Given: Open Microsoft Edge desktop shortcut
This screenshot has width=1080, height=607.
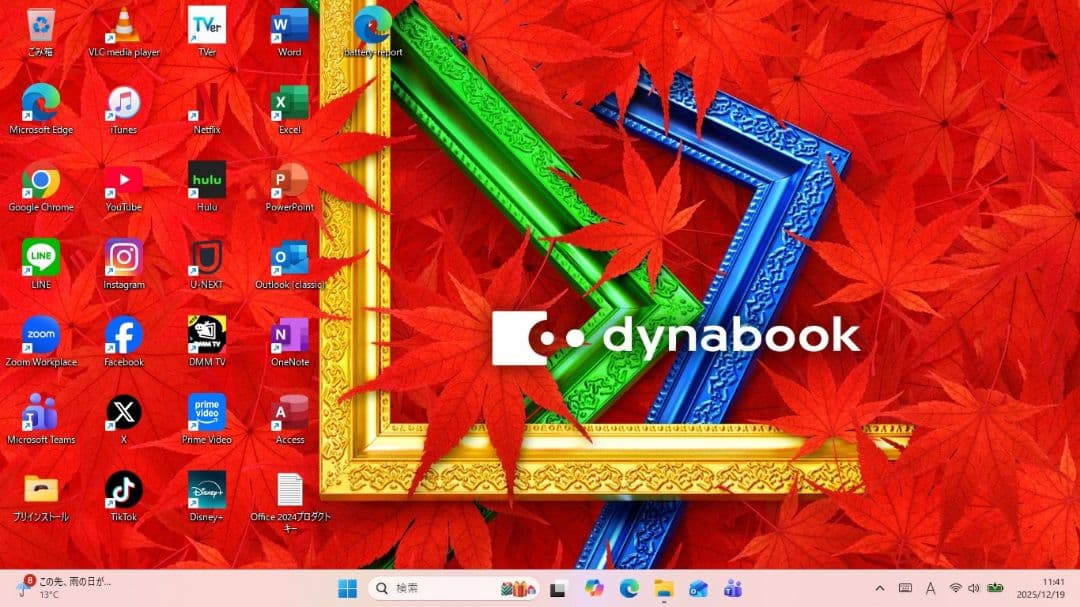Looking at the screenshot, I should [41, 109].
